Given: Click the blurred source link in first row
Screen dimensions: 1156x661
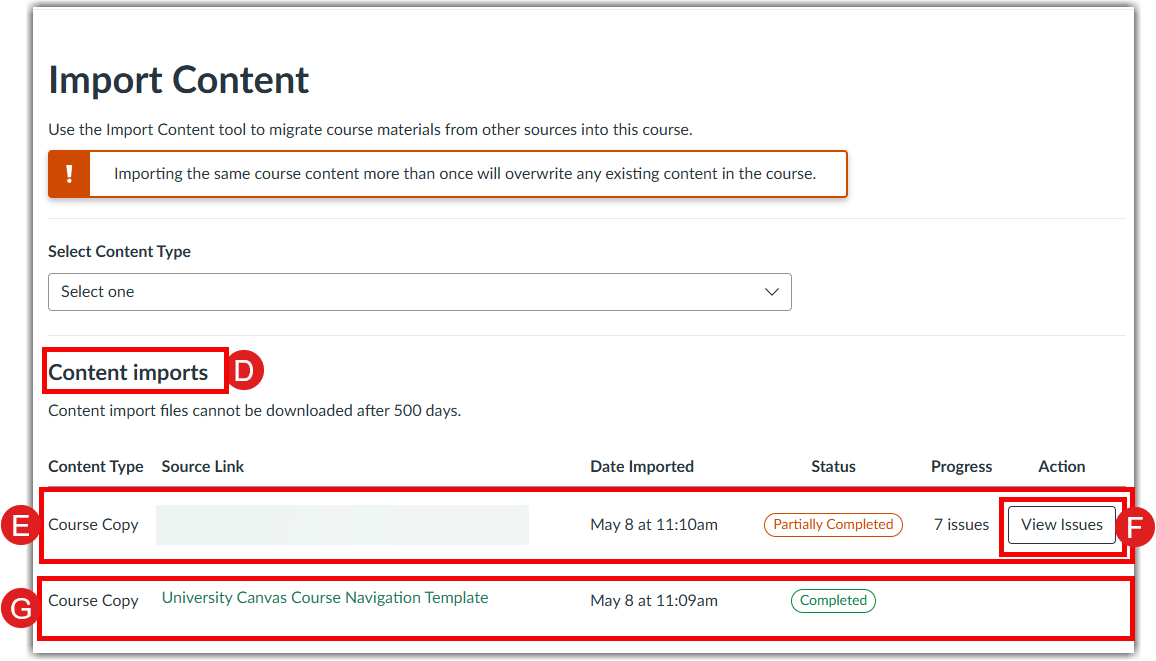Looking at the screenshot, I should (342, 525).
